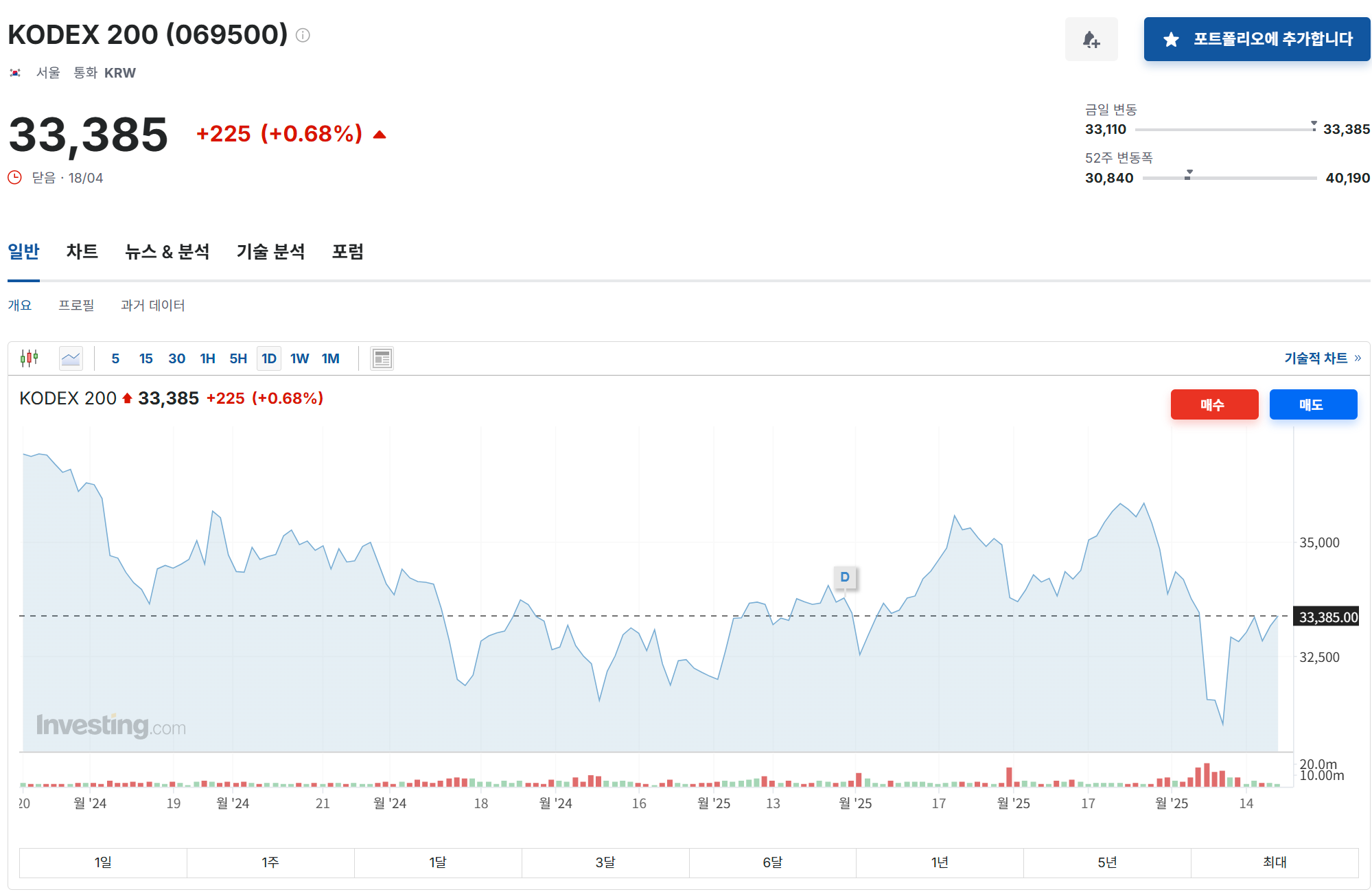Click the D dividend marker on chart
Viewport: 1372px width, 894px height.
click(x=845, y=577)
